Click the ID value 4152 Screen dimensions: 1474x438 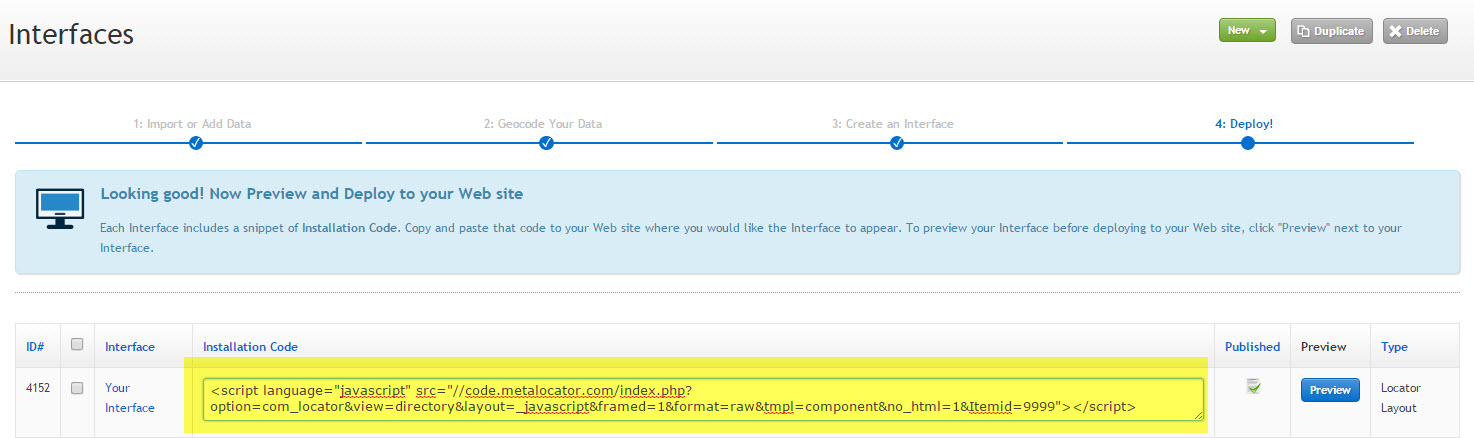[x=38, y=387]
